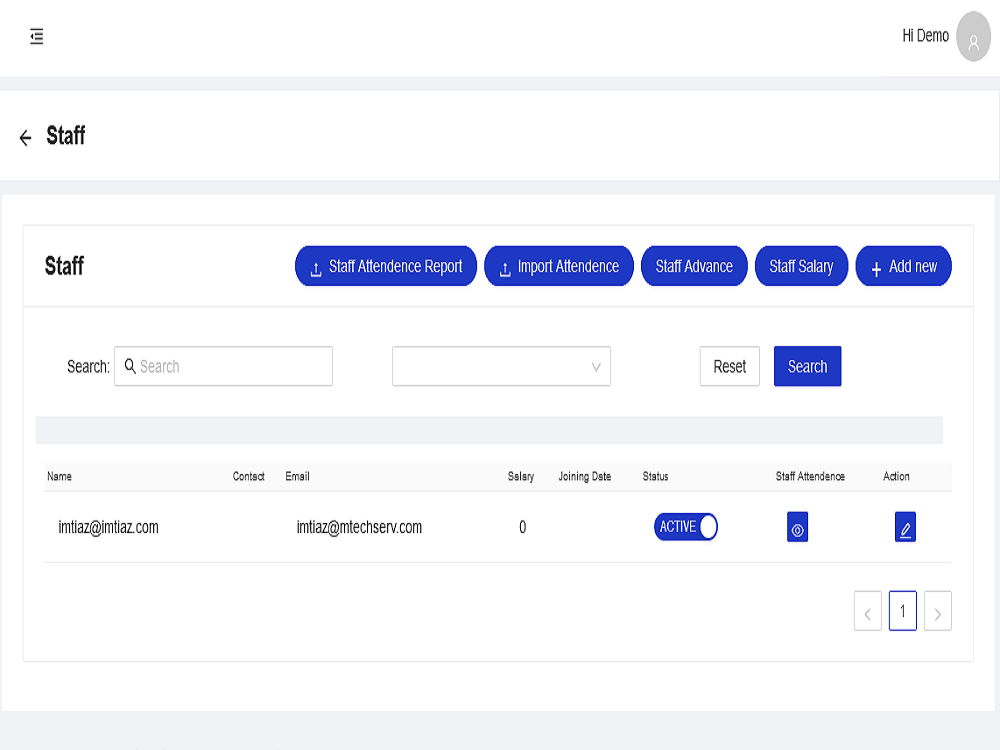Click the blue Search button
Viewport: 1000px width, 750px height.
point(807,366)
